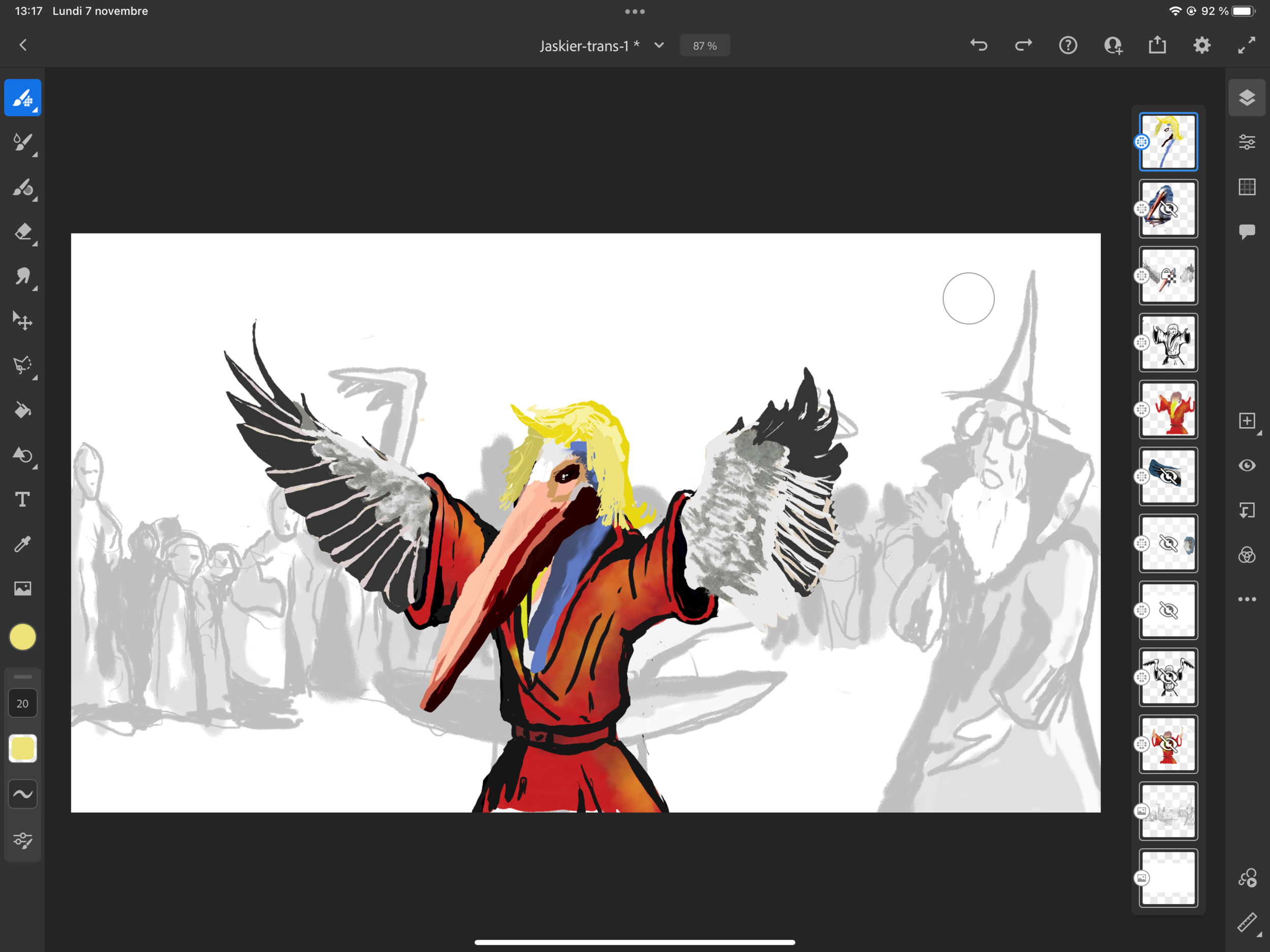Toggle the Layers panel display
The height and width of the screenshot is (952, 1270).
click(1247, 98)
